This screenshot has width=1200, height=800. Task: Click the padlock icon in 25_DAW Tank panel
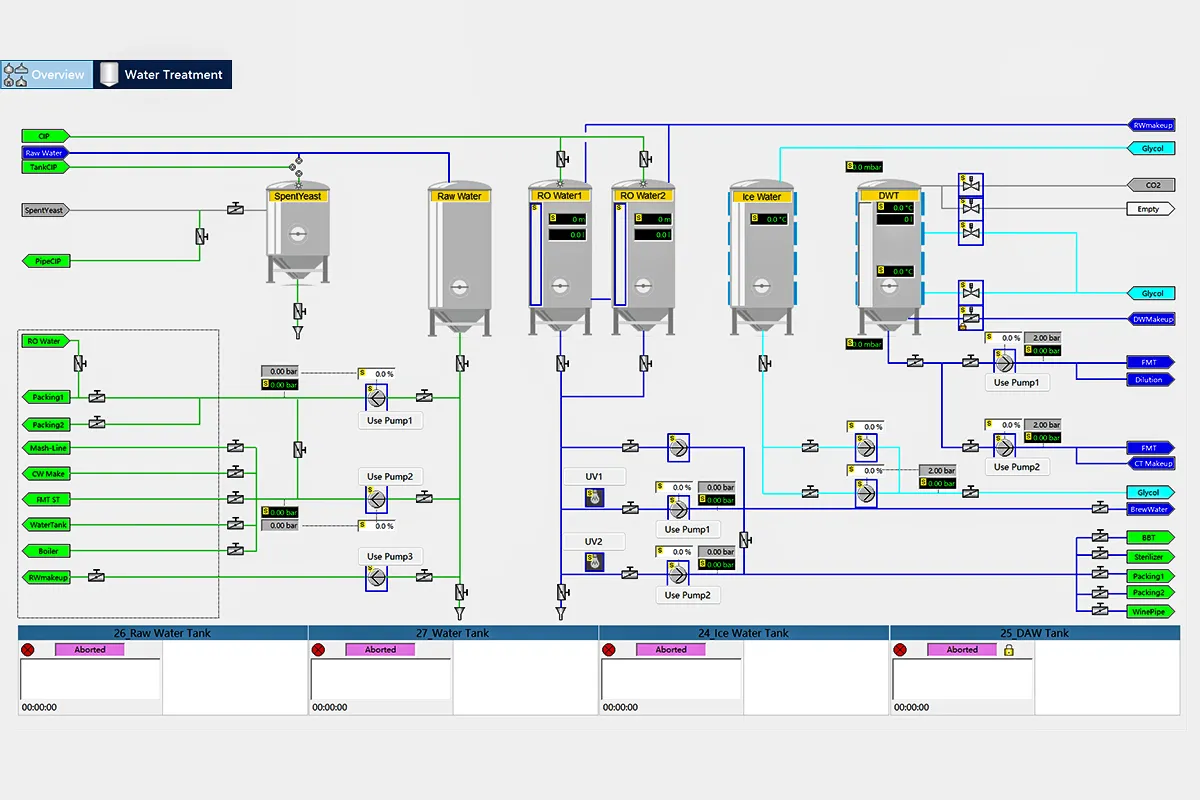pos(1009,650)
